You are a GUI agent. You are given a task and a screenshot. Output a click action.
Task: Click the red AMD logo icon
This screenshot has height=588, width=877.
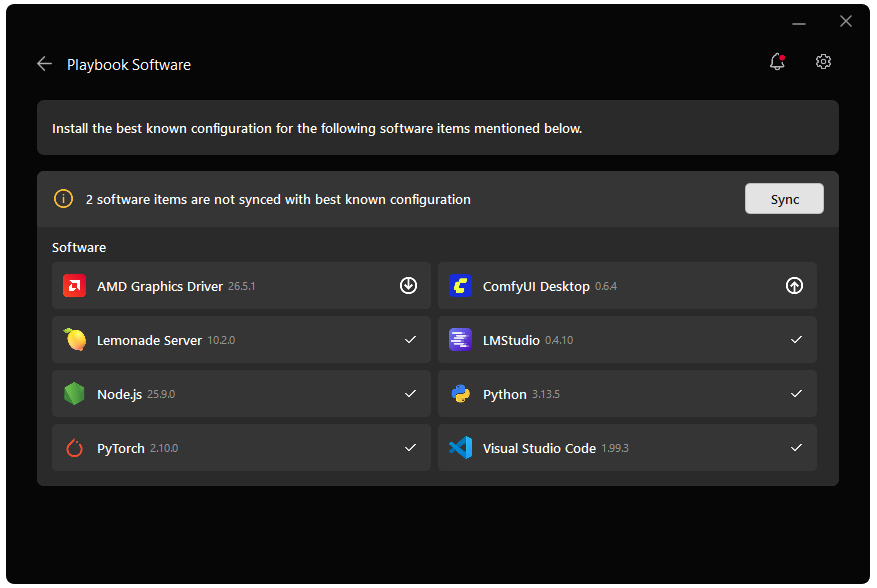point(74,285)
